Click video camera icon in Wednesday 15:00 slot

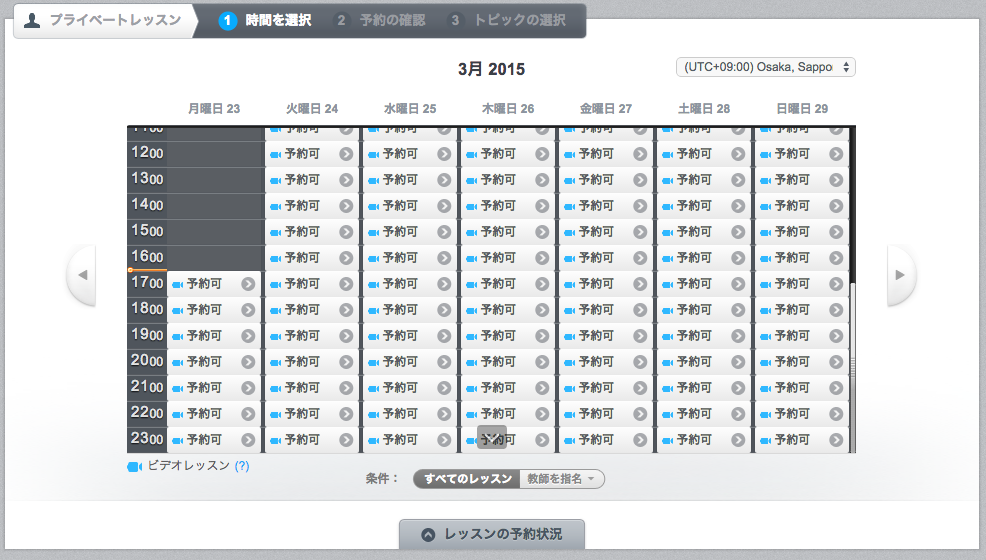(374, 233)
